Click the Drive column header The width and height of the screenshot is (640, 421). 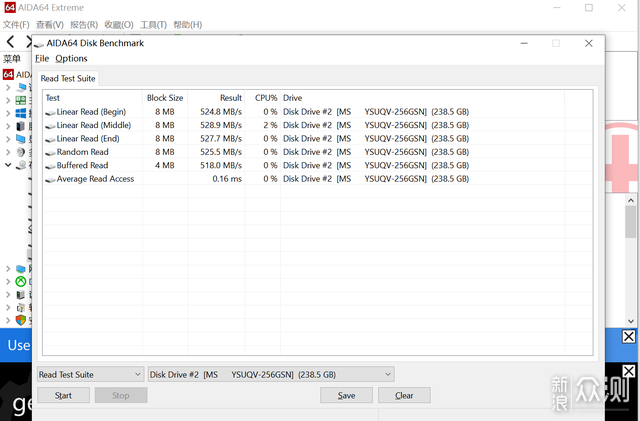pos(422,98)
